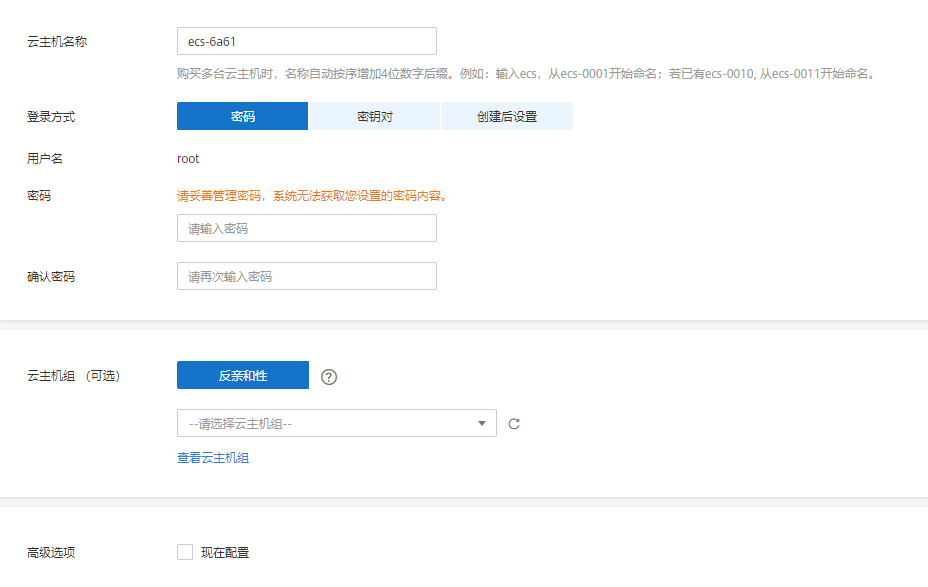Click the 请再次输入密码 confirmation field

(306, 277)
